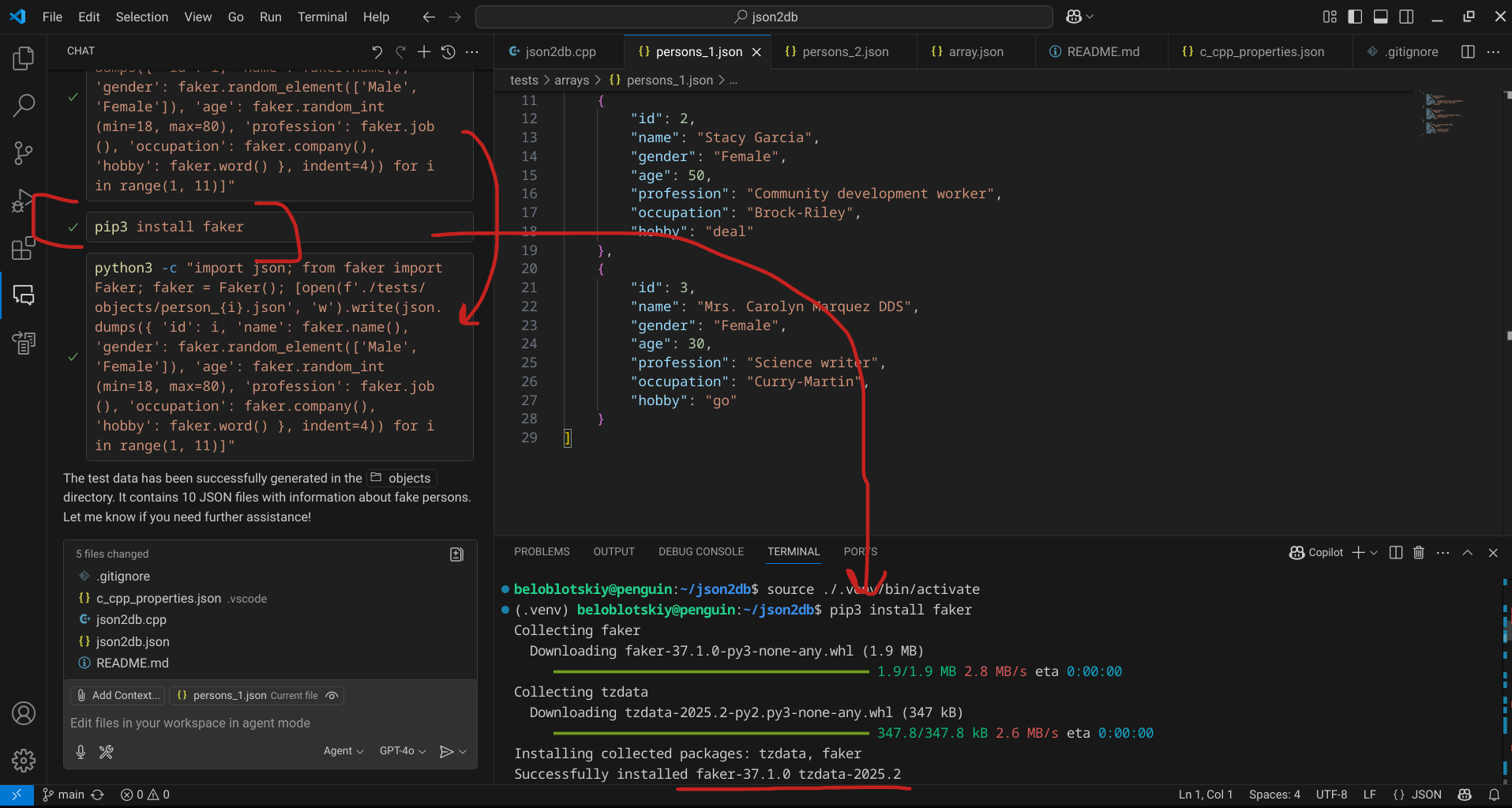Viewport: 1512px width, 808px height.
Task: Switch to OUTPUT panel tab
Action: tap(614, 552)
